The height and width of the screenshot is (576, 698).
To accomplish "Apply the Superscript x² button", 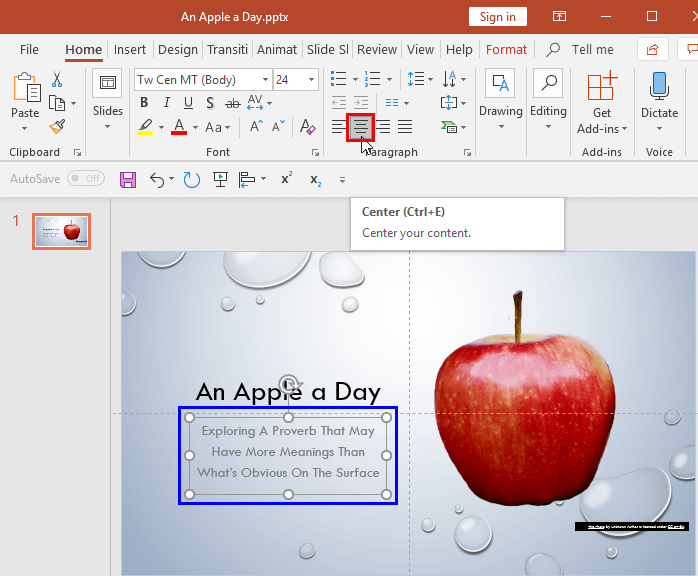I will pyautogui.click(x=287, y=179).
